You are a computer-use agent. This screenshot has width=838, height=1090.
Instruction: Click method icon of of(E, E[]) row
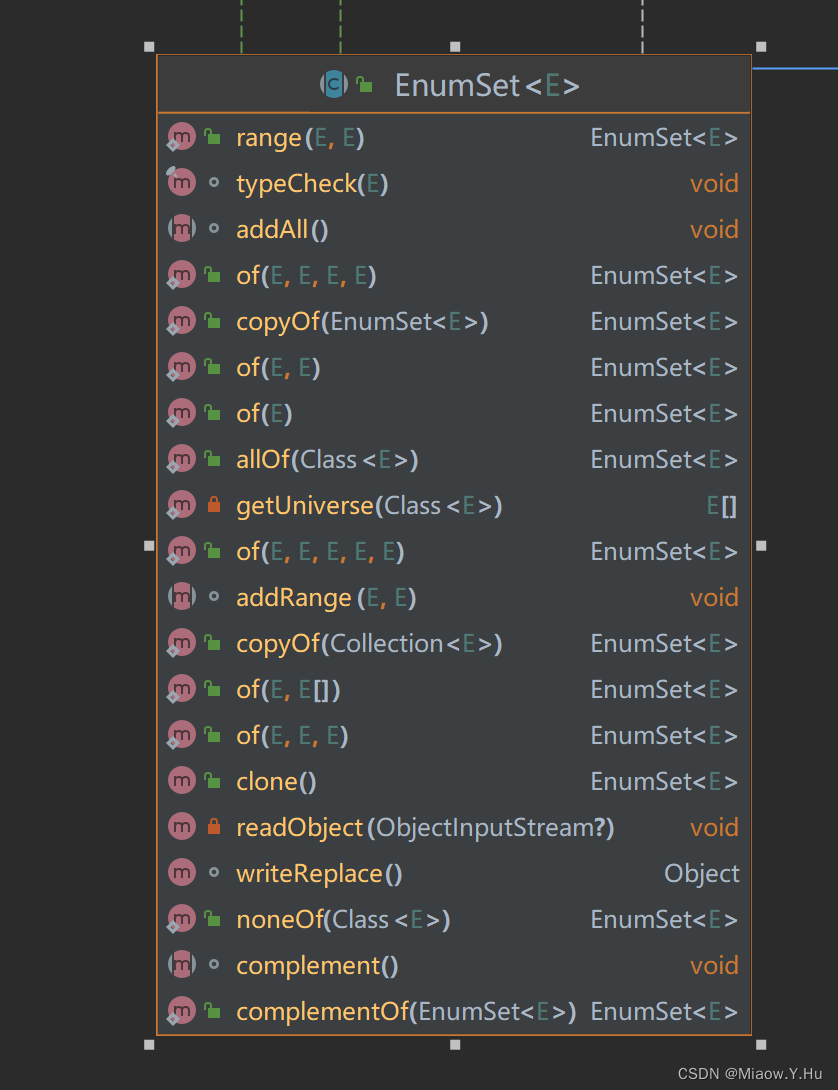point(182,689)
